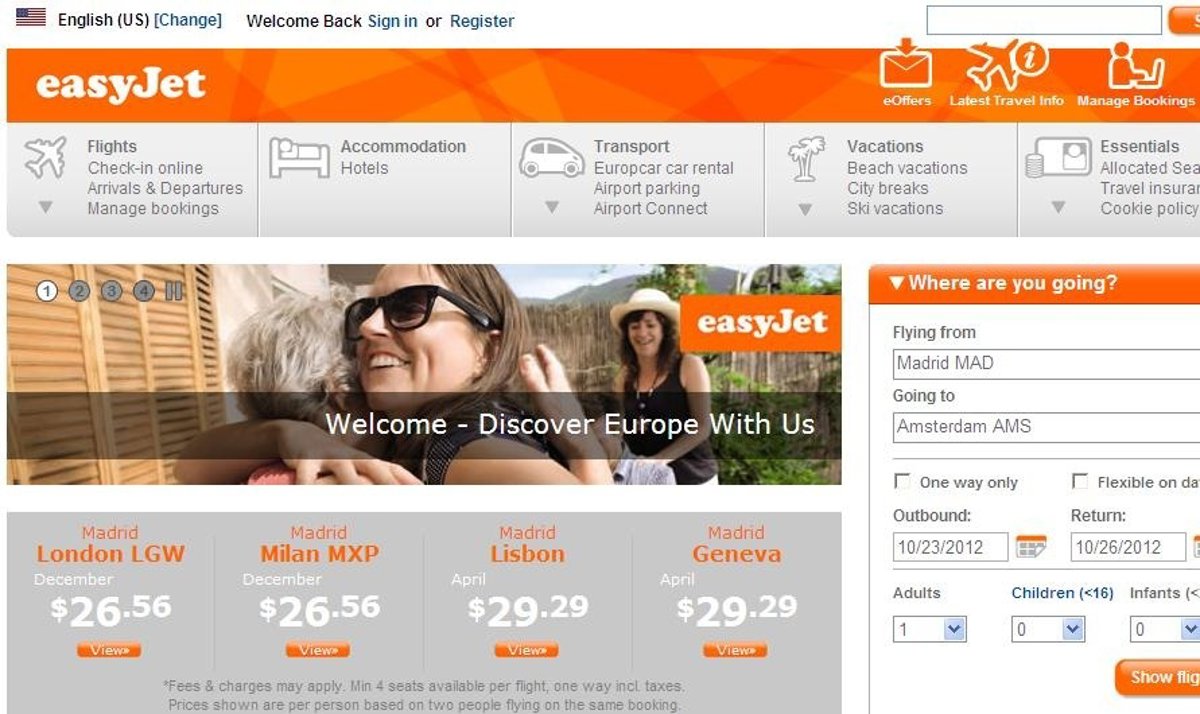Click the Sign in link
This screenshot has width=1200, height=714.
(392, 21)
